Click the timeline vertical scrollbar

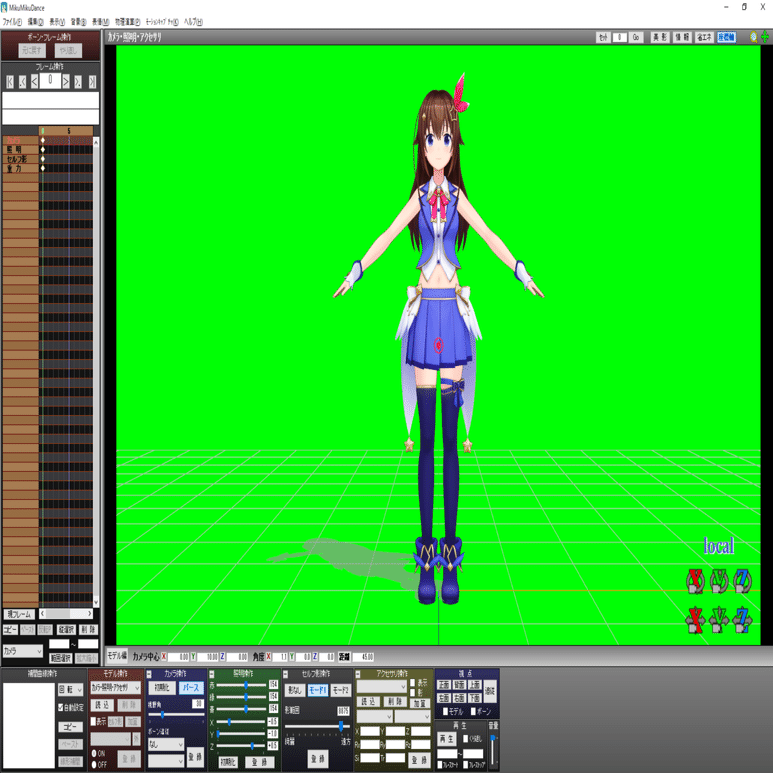pyautogui.click(x=96, y=372)
